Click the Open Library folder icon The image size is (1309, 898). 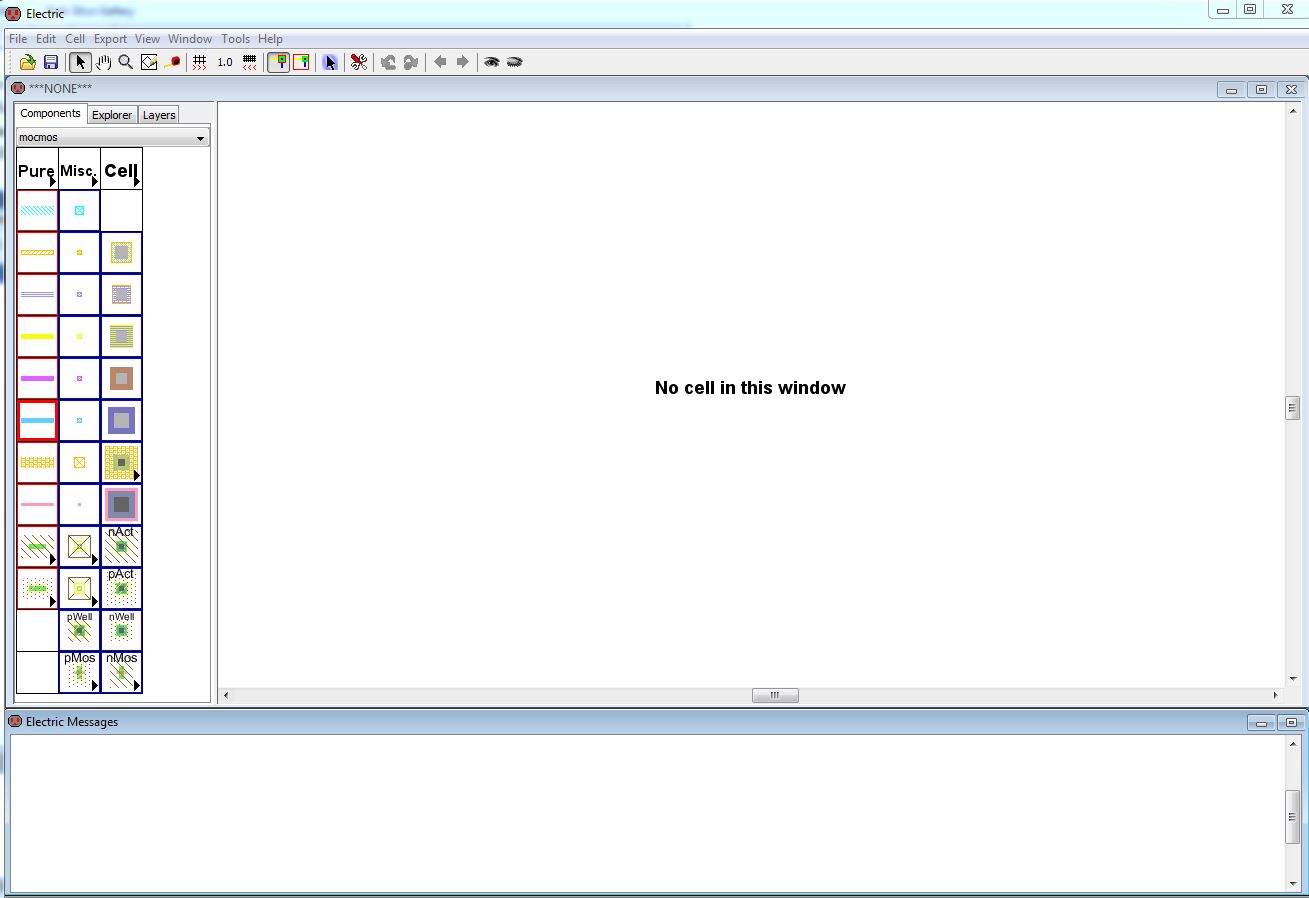point(28,62)
